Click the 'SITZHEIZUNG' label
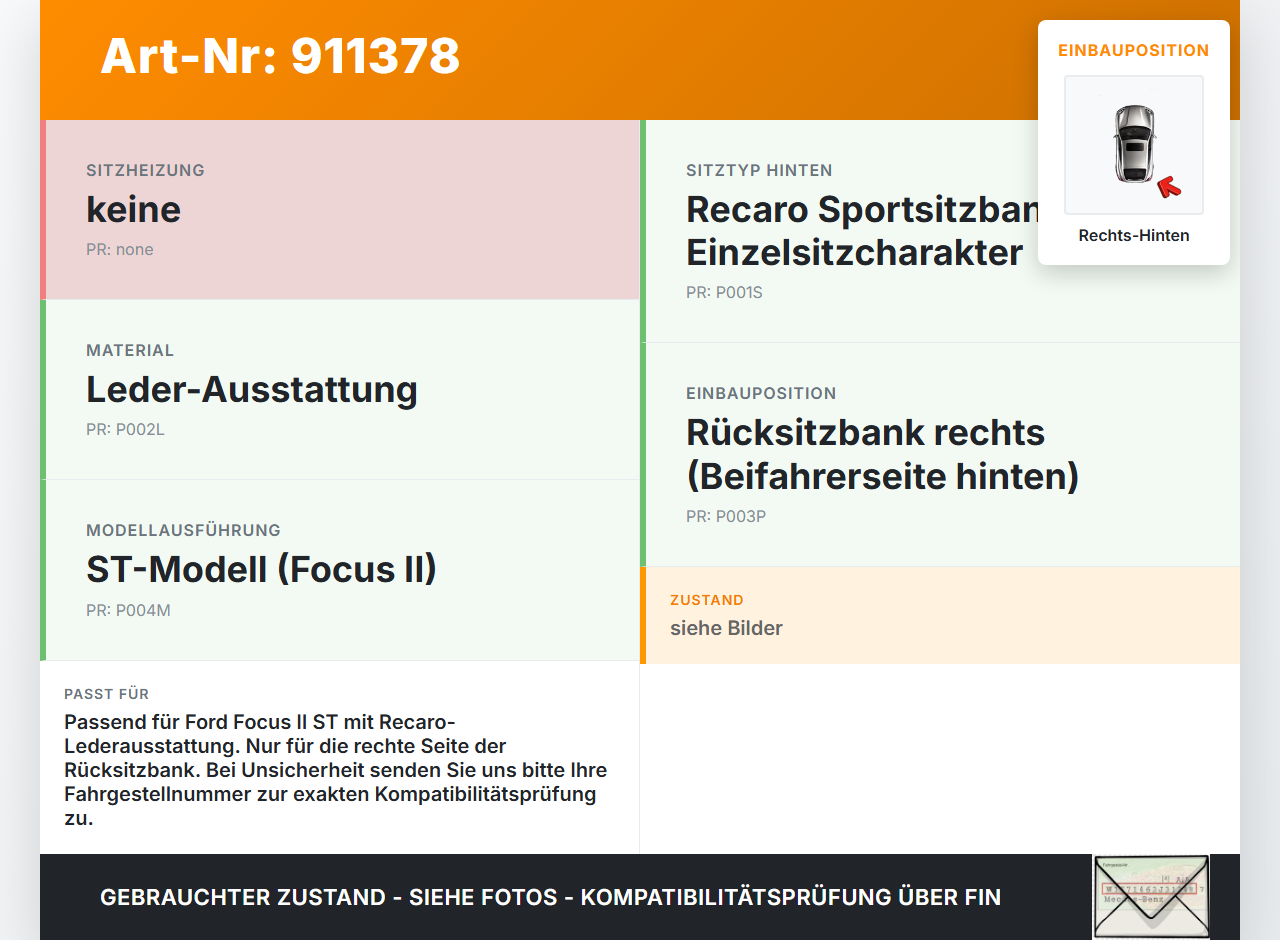1280x940 pixels. point(145,170)
